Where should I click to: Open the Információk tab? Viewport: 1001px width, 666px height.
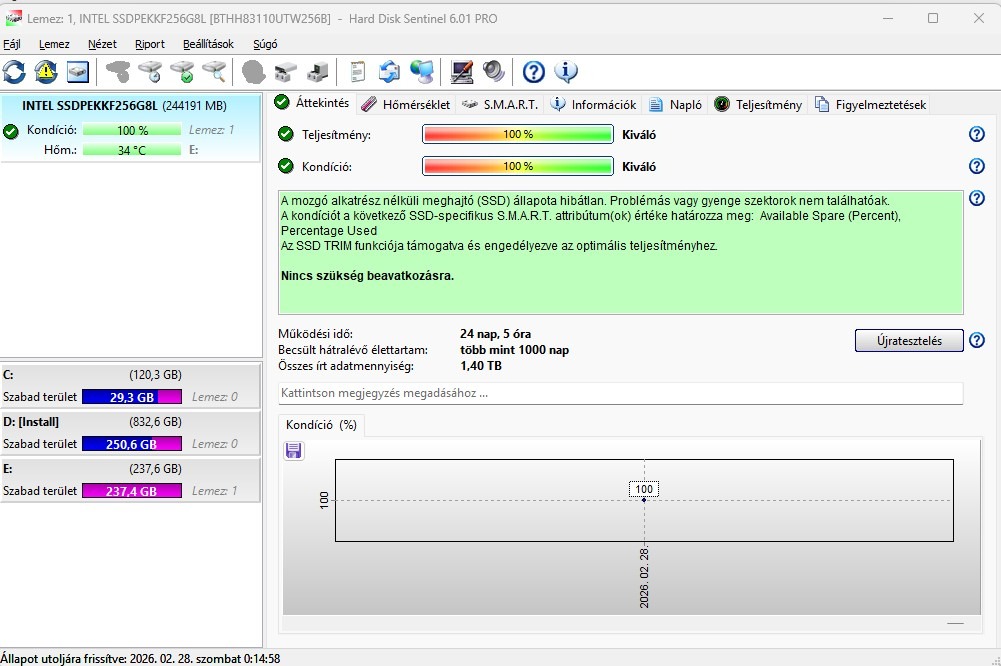coord(594,105)
